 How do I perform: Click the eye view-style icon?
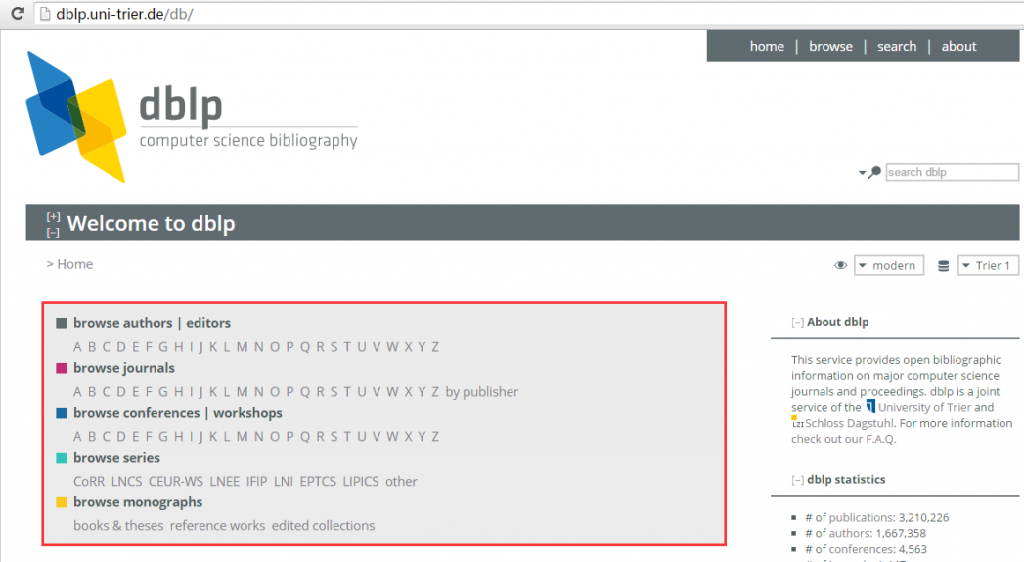coord(840,266)
